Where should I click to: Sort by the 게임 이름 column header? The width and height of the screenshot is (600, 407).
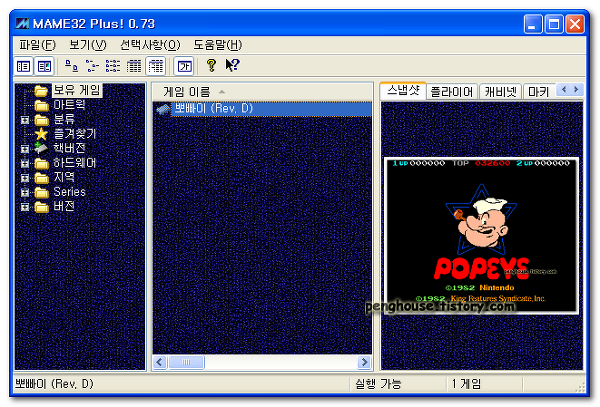click(x=262, y=92)
